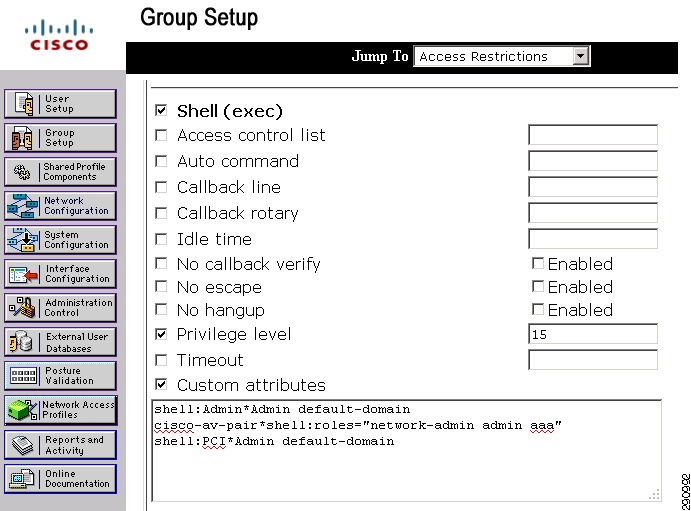The image size is (691, 511).
Task: Open Administration Control padlock icon
Action: (22, 307)
